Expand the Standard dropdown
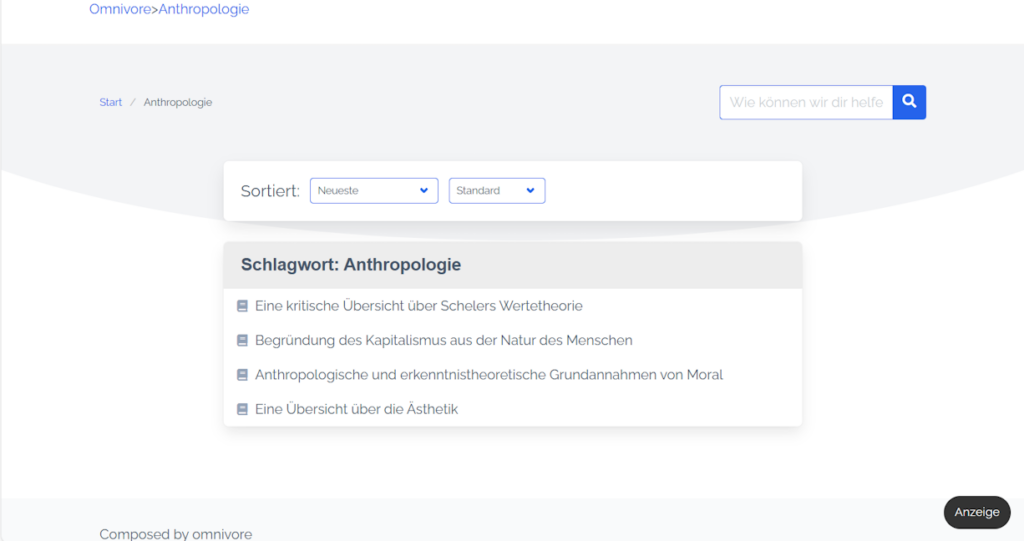Viewport: 1024px width, 541px height. click(496, 191)
